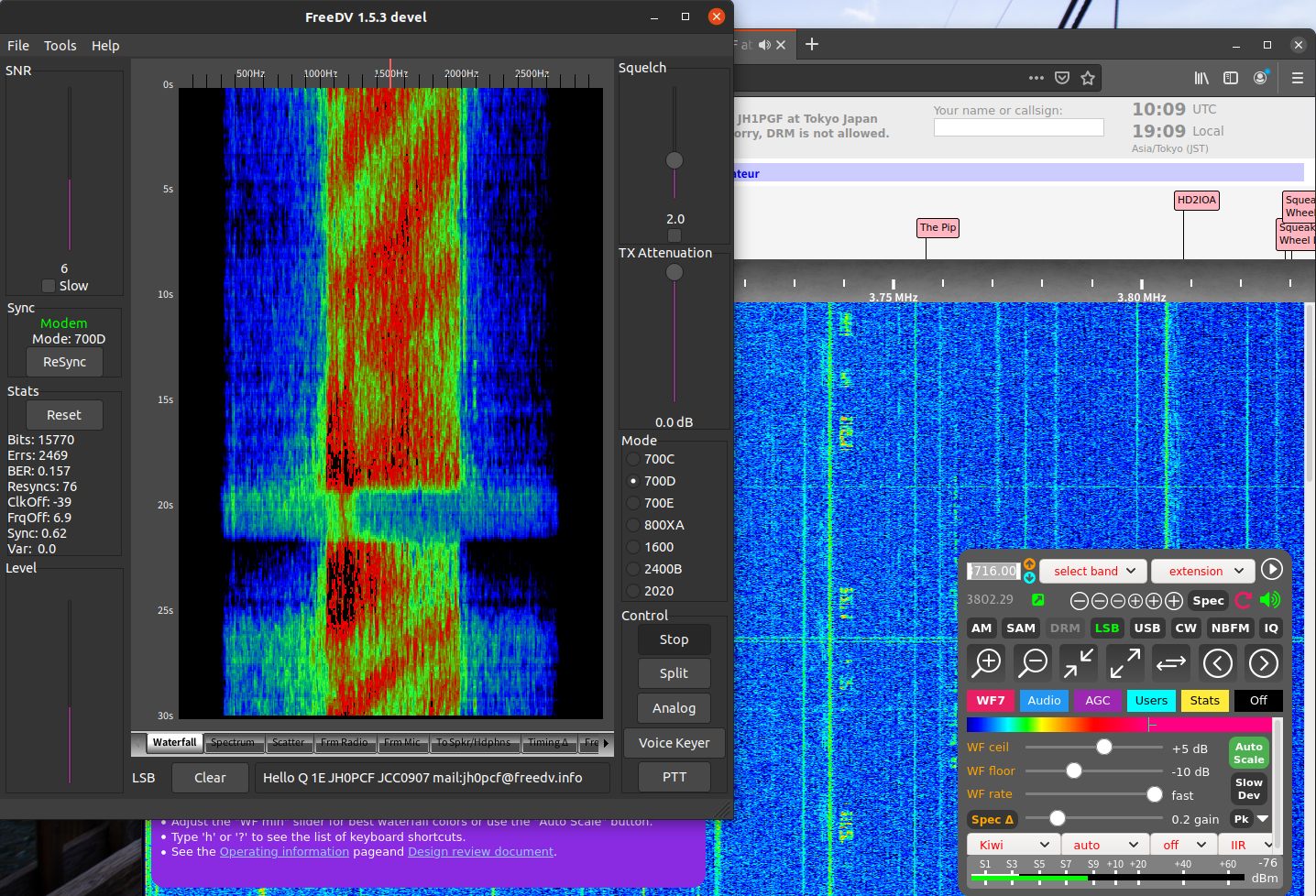The height and width of the screenshot is (896, 1316).
Task: Click the zoom out magnifier icon
Action: coord(1033,662)
